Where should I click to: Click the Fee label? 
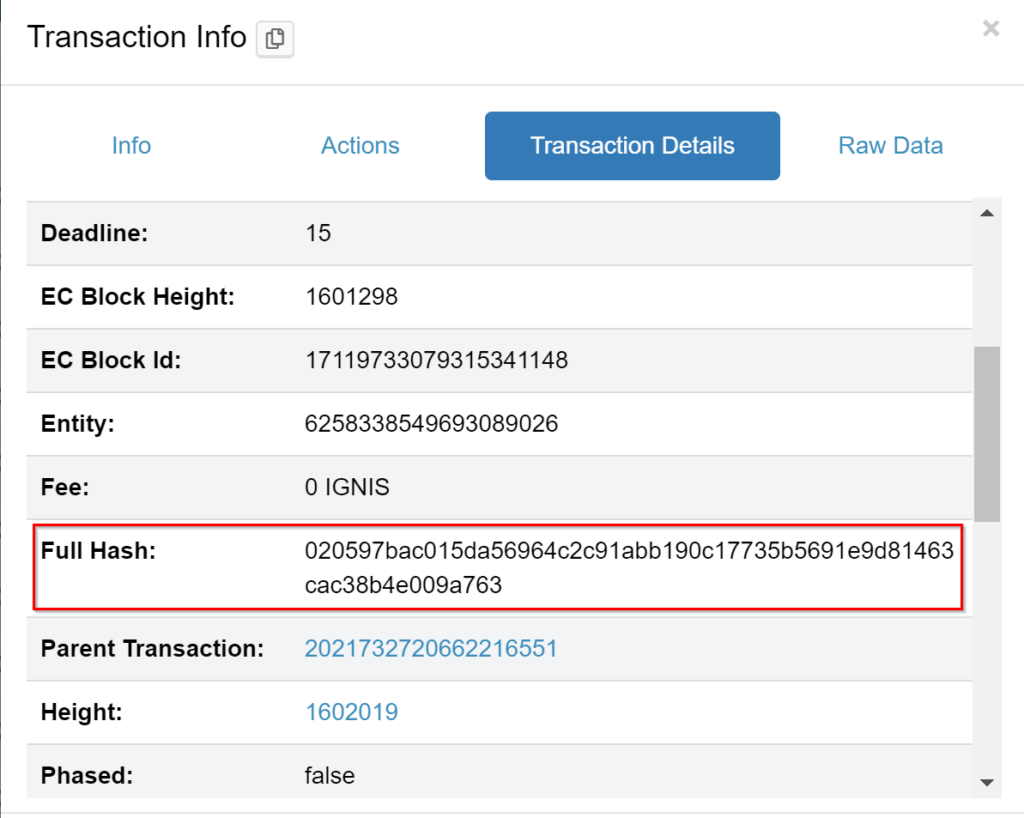click(65, 487)
